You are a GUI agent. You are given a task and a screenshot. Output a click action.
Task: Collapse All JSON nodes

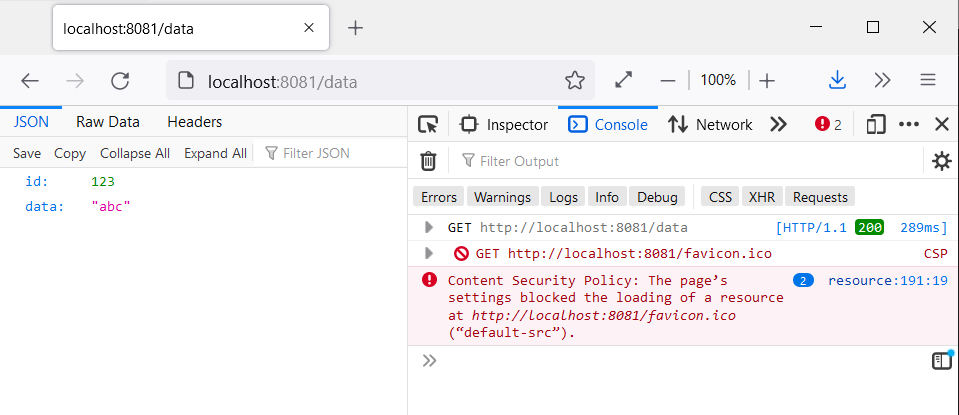click(135, 153)
